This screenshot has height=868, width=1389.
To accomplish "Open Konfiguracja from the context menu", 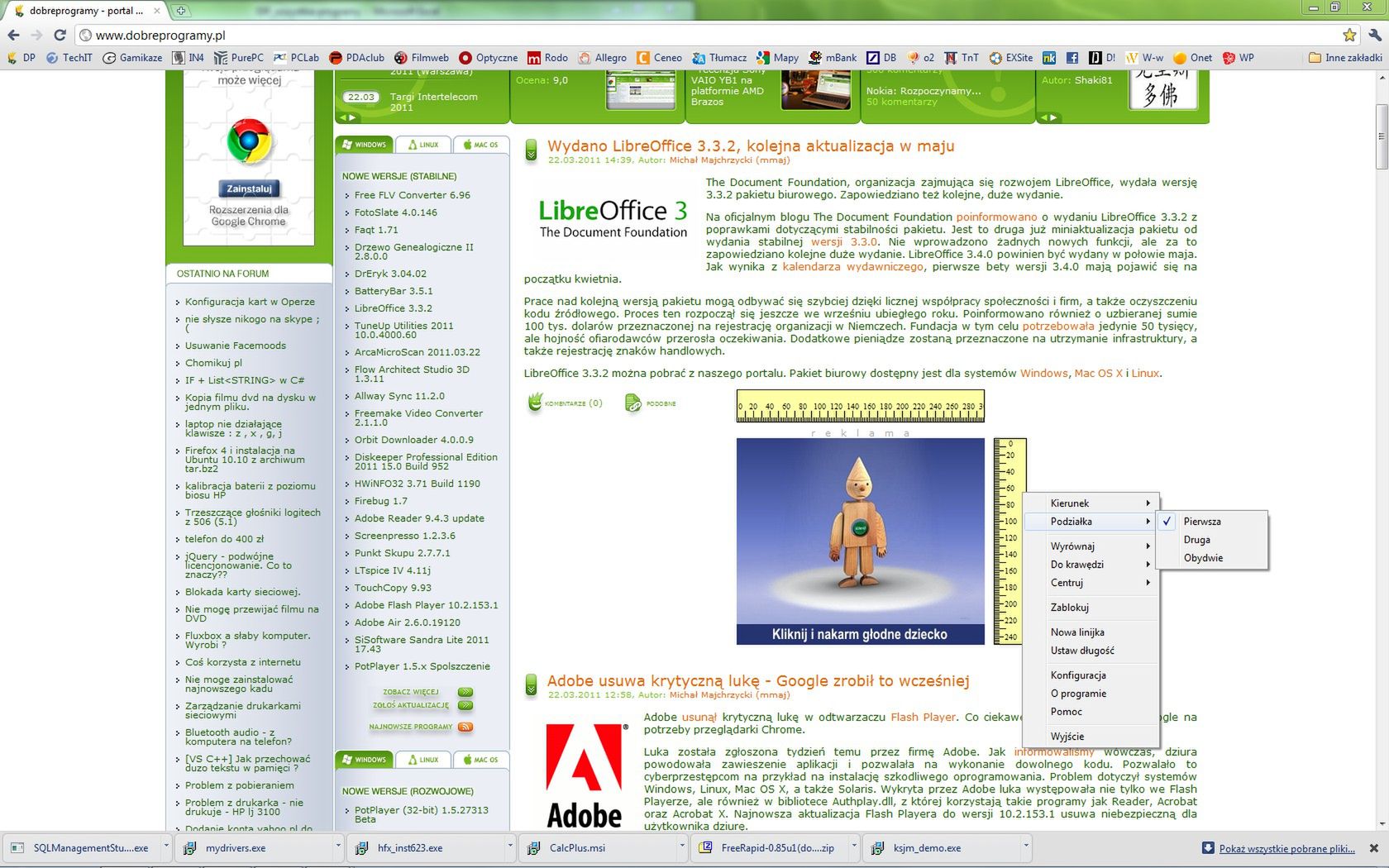I will click(1091, 675).
